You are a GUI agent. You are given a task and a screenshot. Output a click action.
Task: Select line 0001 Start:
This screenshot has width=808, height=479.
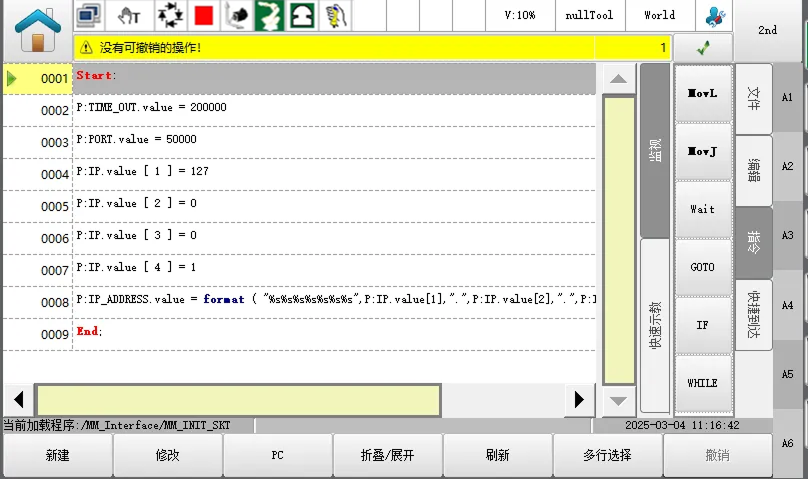[299, 79]
